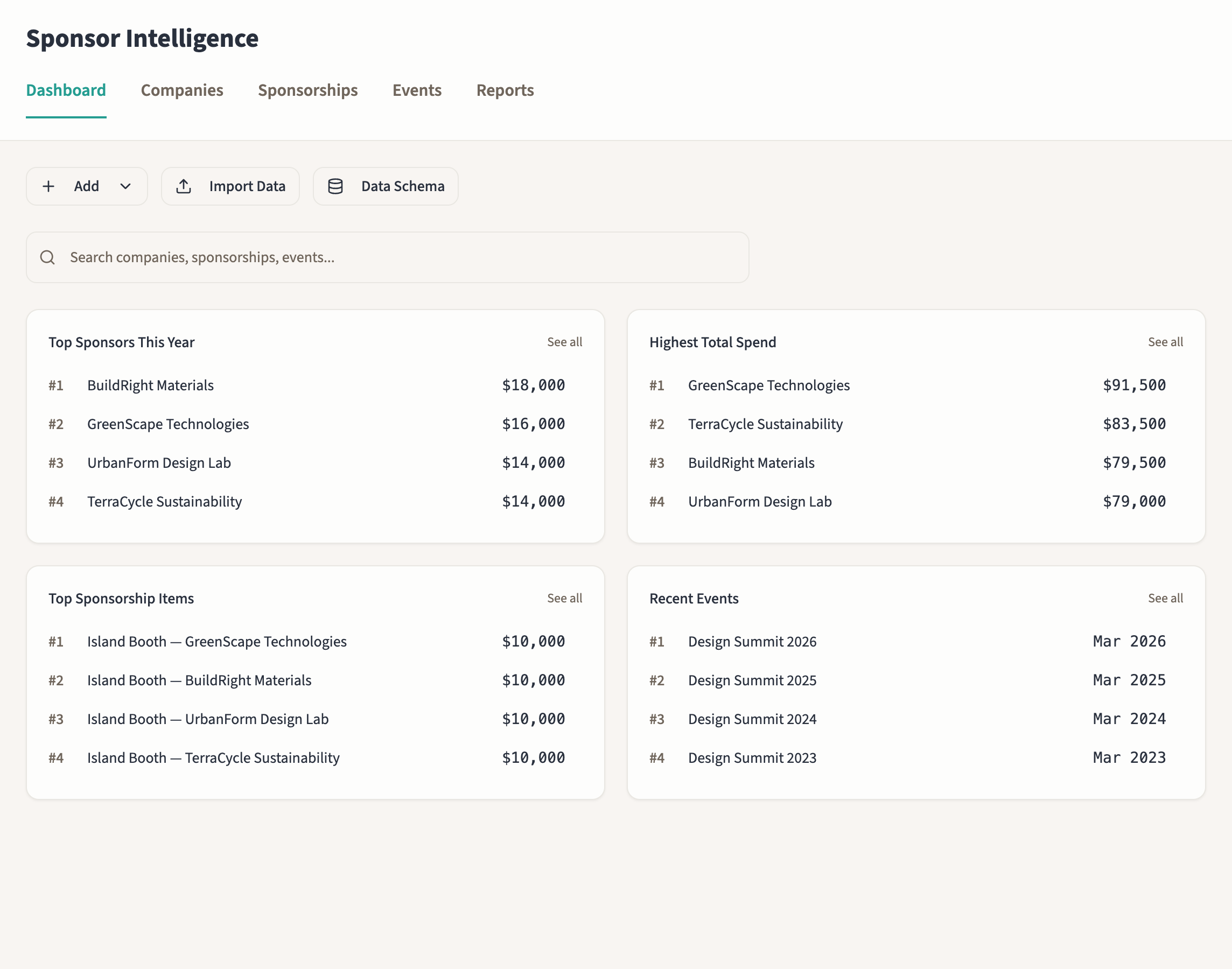This screenshot has height=969, width=1232.
Task: Select TerraCycle Sustainability in Highest Total Spend
Action: 766,424
